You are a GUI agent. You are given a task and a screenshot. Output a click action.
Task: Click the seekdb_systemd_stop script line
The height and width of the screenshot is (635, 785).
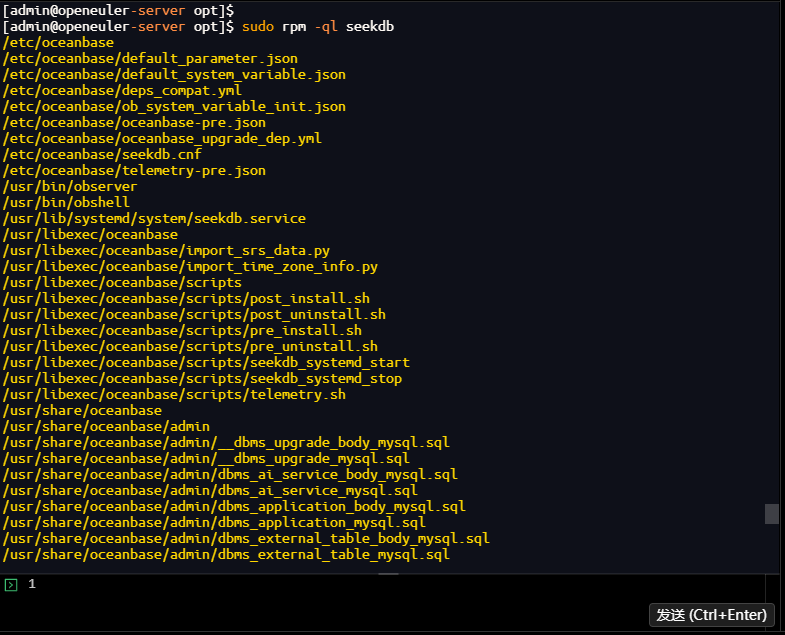(x=202, y=378)
